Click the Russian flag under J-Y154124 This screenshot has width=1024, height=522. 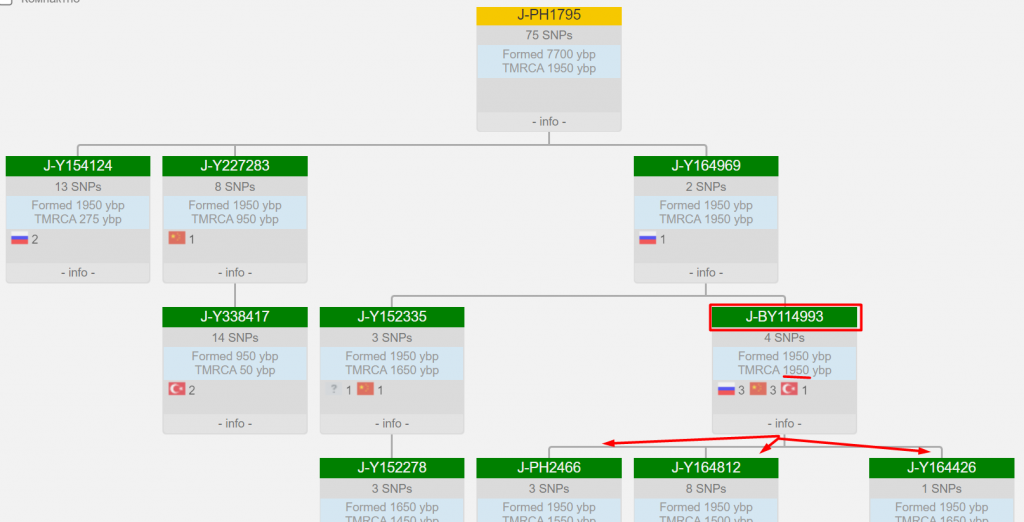(x=19, y=239)
